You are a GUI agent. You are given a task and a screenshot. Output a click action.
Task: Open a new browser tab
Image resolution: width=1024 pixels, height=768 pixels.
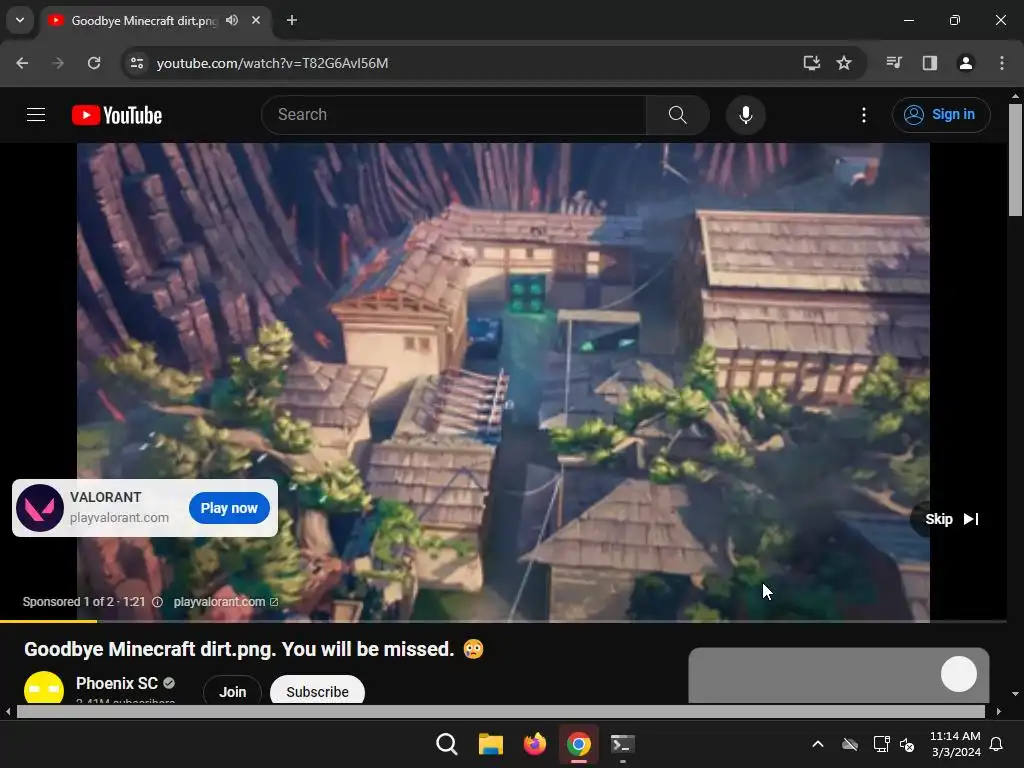pyautogui.click(x=292, y=20)
